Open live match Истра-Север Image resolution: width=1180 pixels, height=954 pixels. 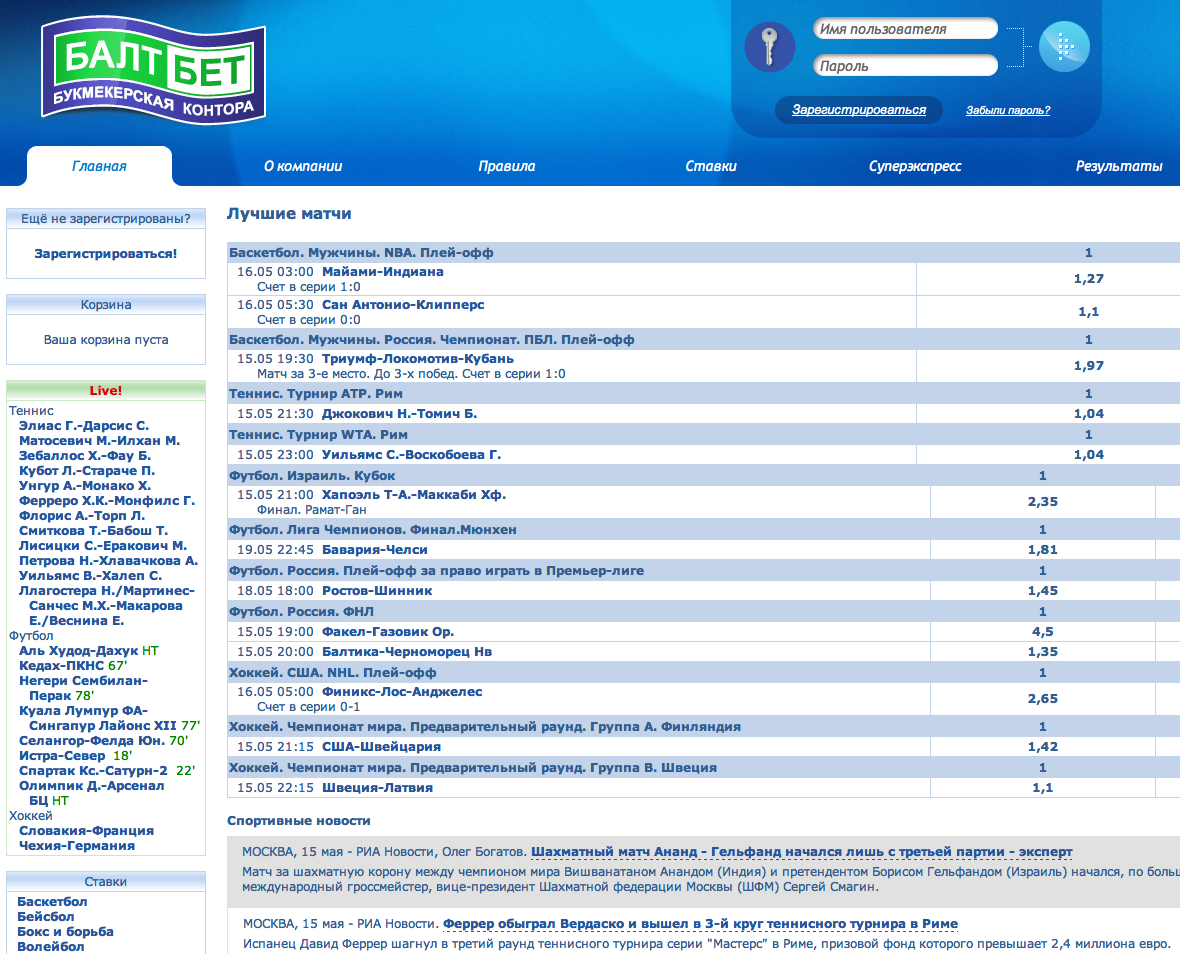point(62,755)
